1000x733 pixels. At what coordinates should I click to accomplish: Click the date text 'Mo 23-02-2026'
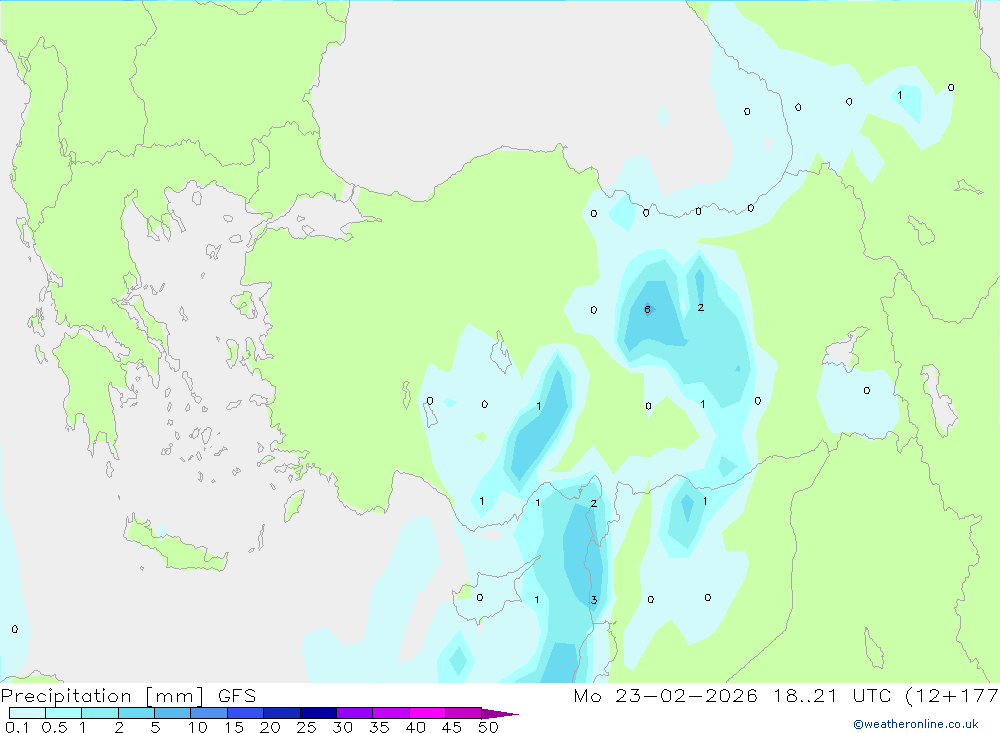665,695
